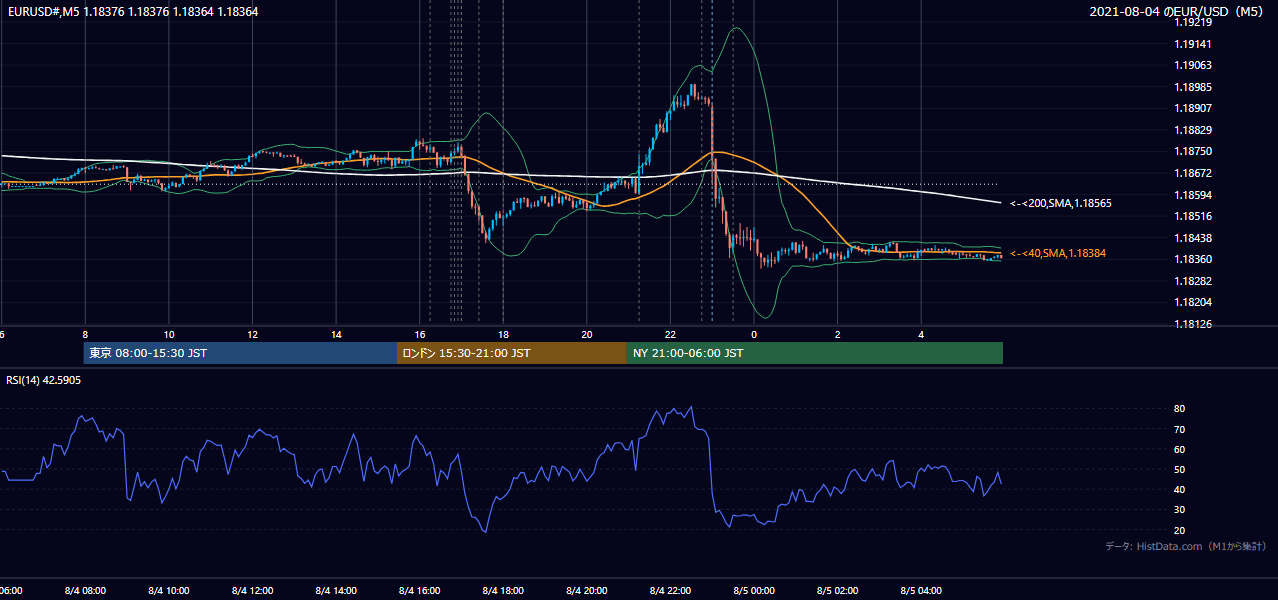
Task: Click RSI scale level 70
Action: [1180, 429]
